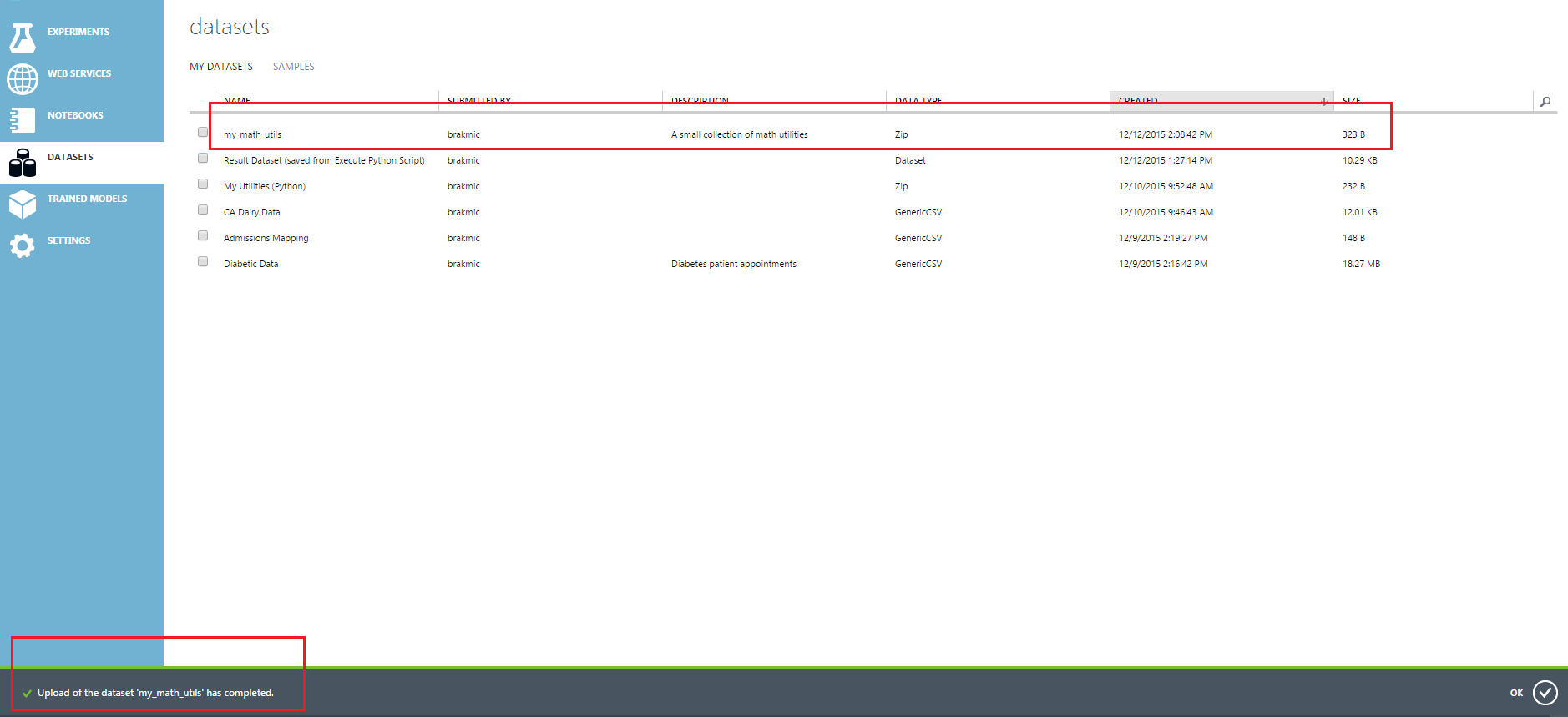Viewport: 1568px width, 717px height.
Task: Check the my_math_utils row checkbox
Action: tap(203, 132)
